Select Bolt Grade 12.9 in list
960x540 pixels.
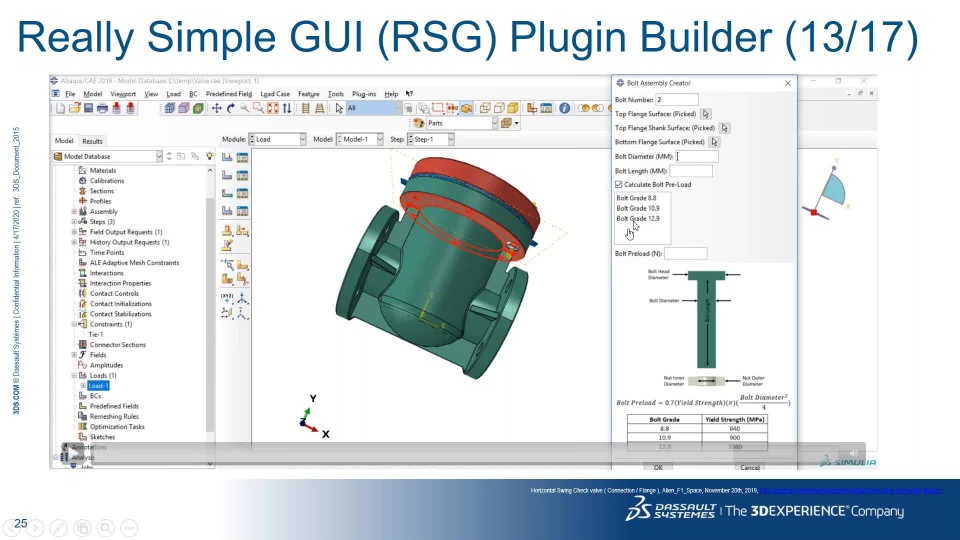click(638, 219)
